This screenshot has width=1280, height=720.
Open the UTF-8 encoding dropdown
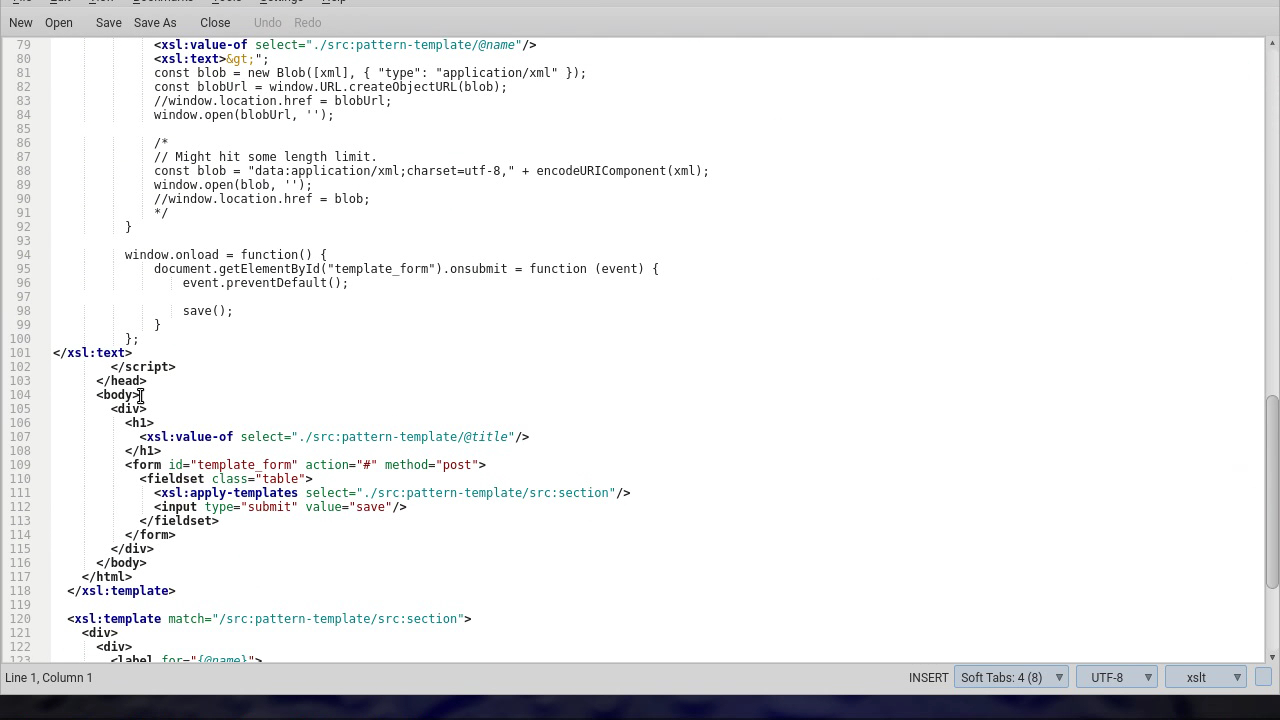(x=1116, y=677)
